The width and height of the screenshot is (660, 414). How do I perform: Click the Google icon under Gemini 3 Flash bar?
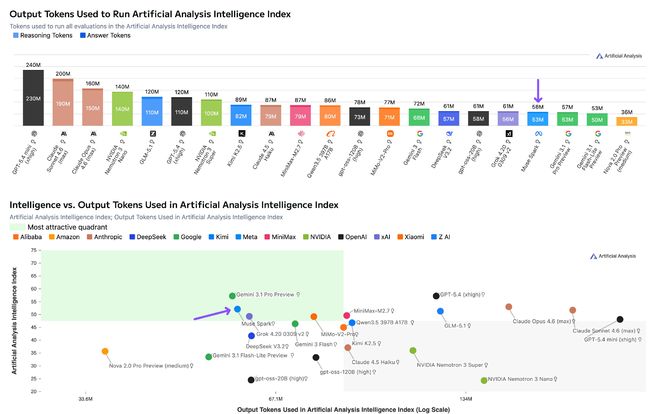[419, 132]
